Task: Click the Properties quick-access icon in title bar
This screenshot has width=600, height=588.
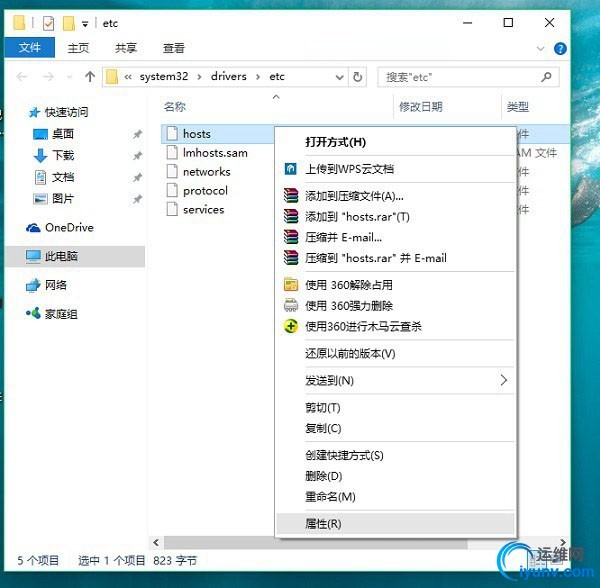Action: [48, 23]
